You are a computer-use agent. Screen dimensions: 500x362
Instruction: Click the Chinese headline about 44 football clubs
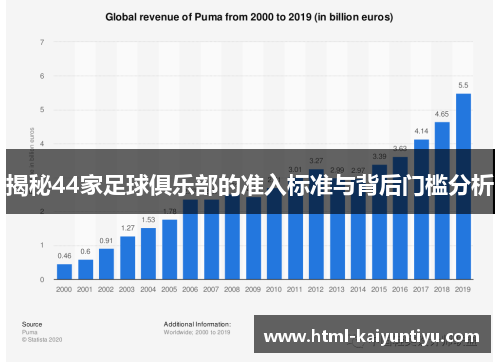[250, 185]
